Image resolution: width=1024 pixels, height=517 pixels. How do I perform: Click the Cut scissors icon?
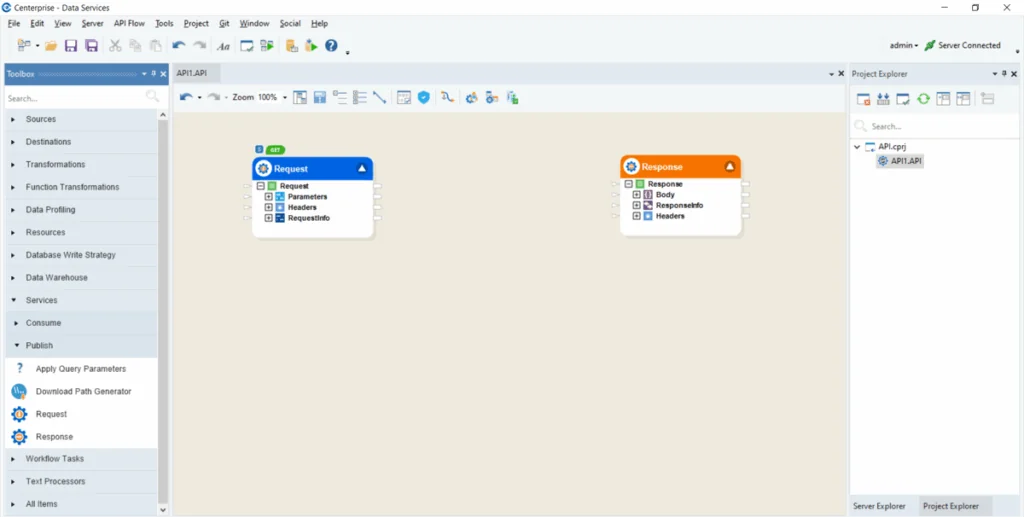115,46
